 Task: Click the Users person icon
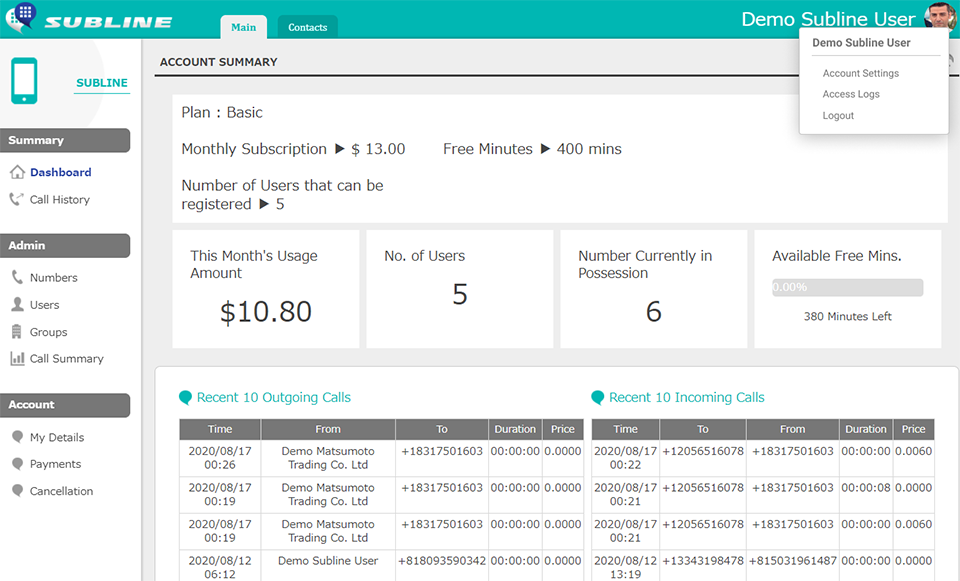tap(17, 304)
